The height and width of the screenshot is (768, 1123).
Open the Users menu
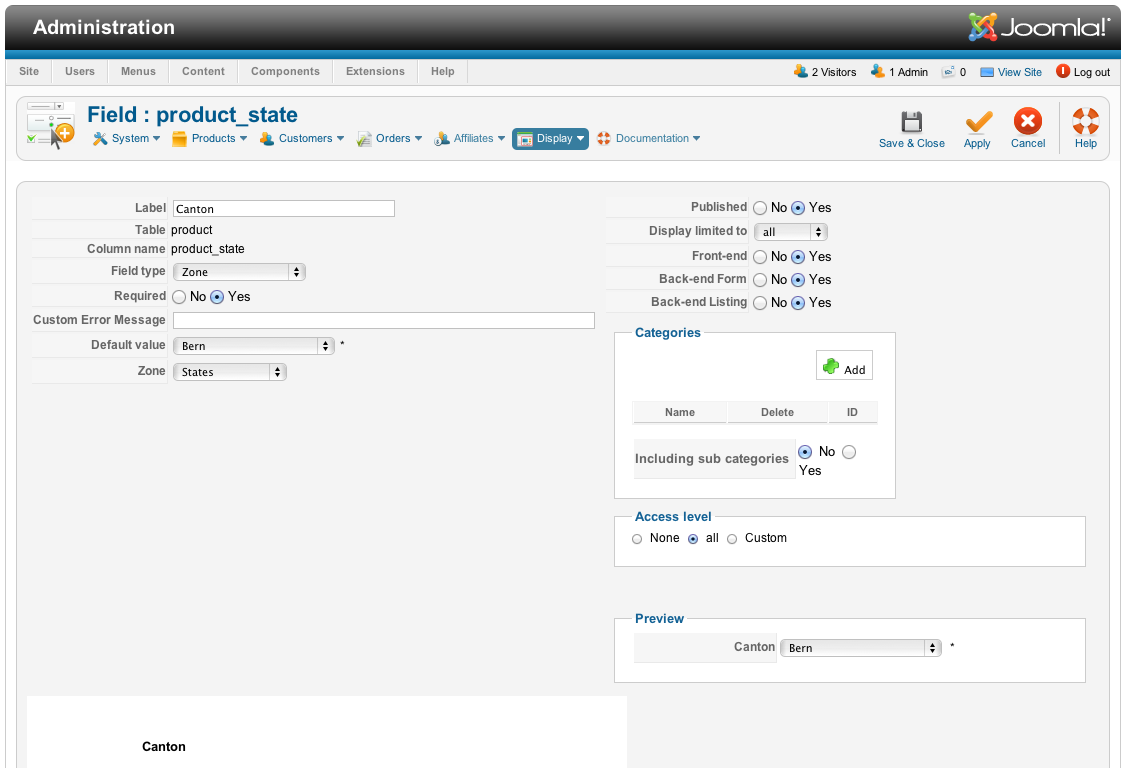pos(79,71)
